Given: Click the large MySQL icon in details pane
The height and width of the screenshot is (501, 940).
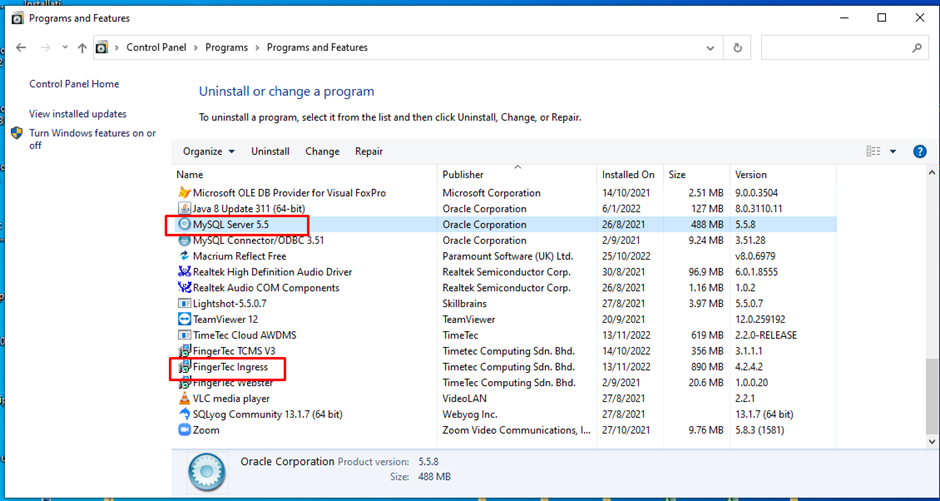Looking at the screenshot, I should 206,471.
